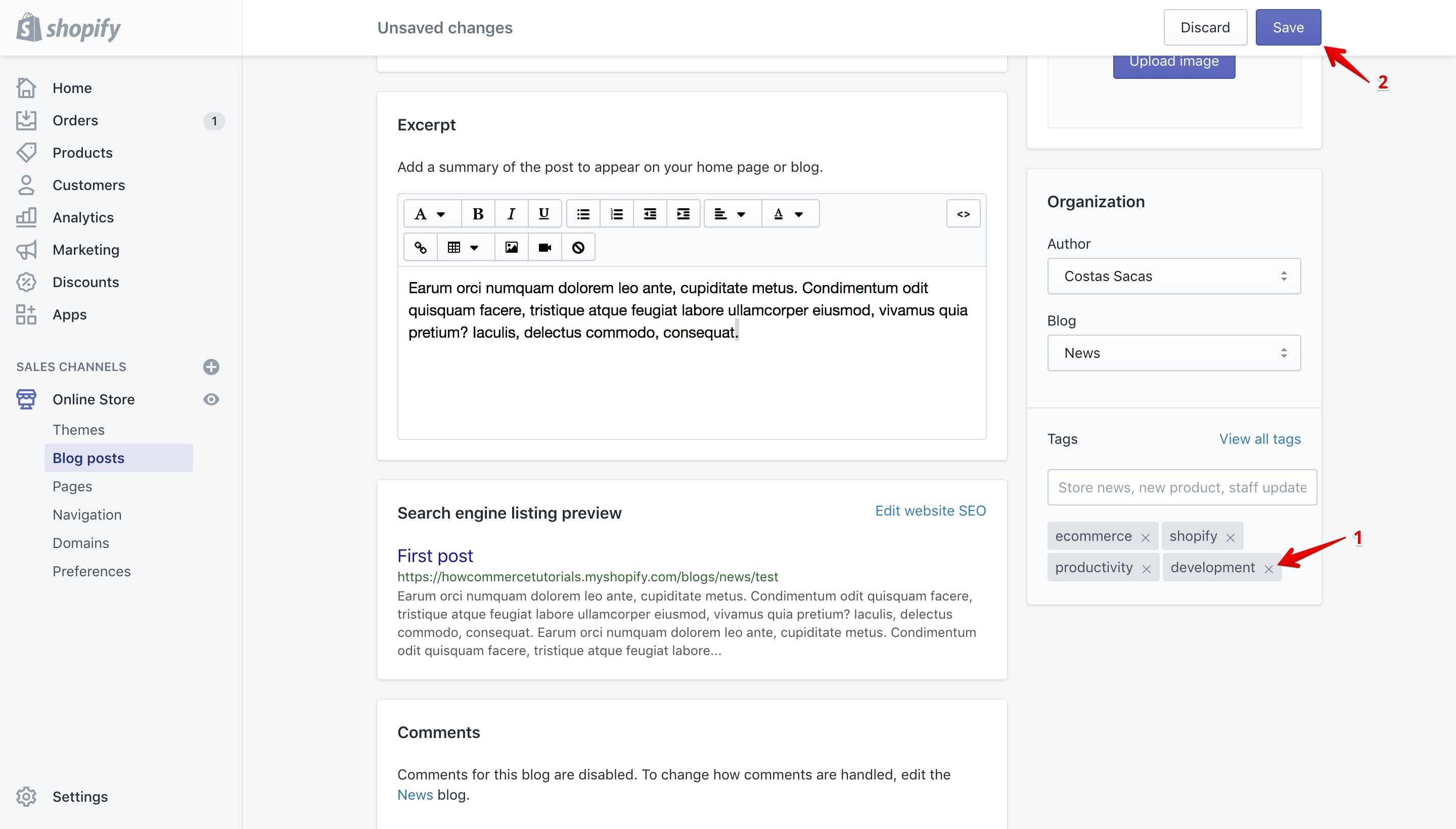Insert a video in the excerpt
1456x829 pixels.
(x=545, y=247)
